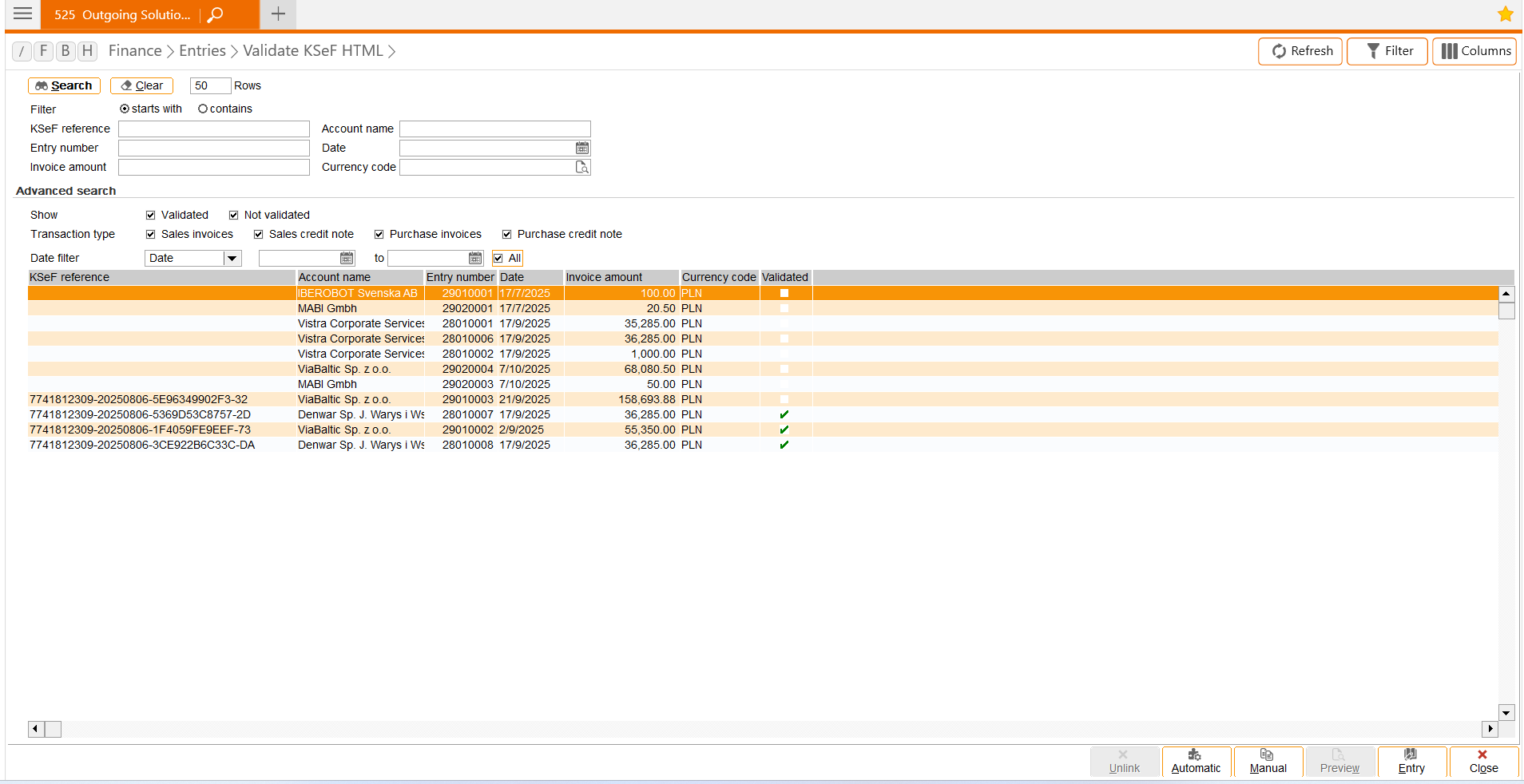Open the Entries breadcrumb menu item
The image size is (1524, 784).
coord(202,51)
